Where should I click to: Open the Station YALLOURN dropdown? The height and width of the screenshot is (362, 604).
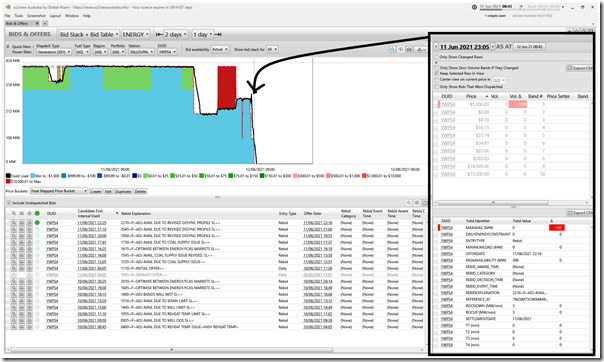click(141, 52)
